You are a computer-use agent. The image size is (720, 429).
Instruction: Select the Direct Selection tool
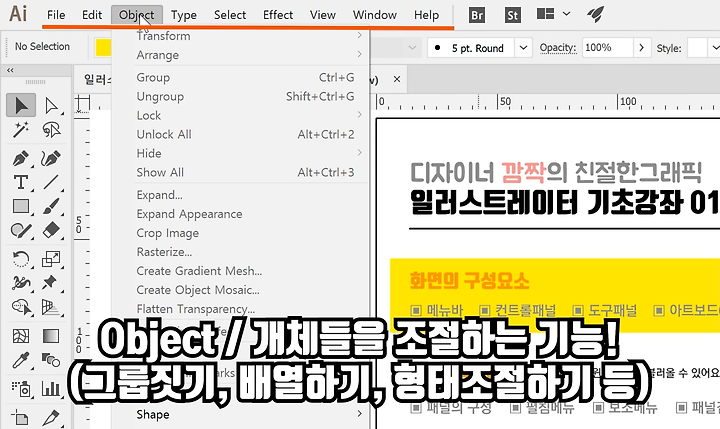tap(51, 105)
